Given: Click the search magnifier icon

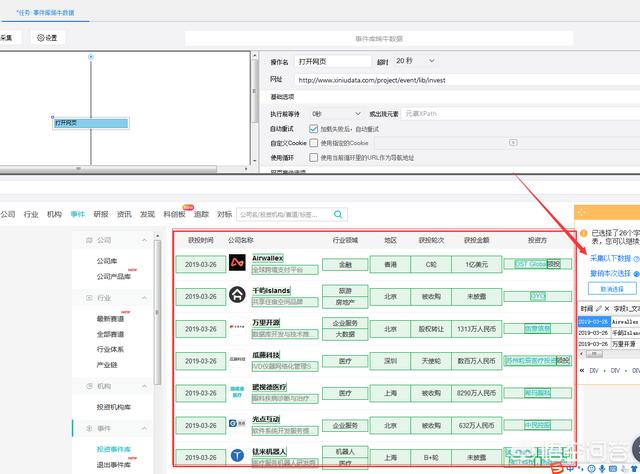Looking at the screenshot, I should (x=338, y=214).
